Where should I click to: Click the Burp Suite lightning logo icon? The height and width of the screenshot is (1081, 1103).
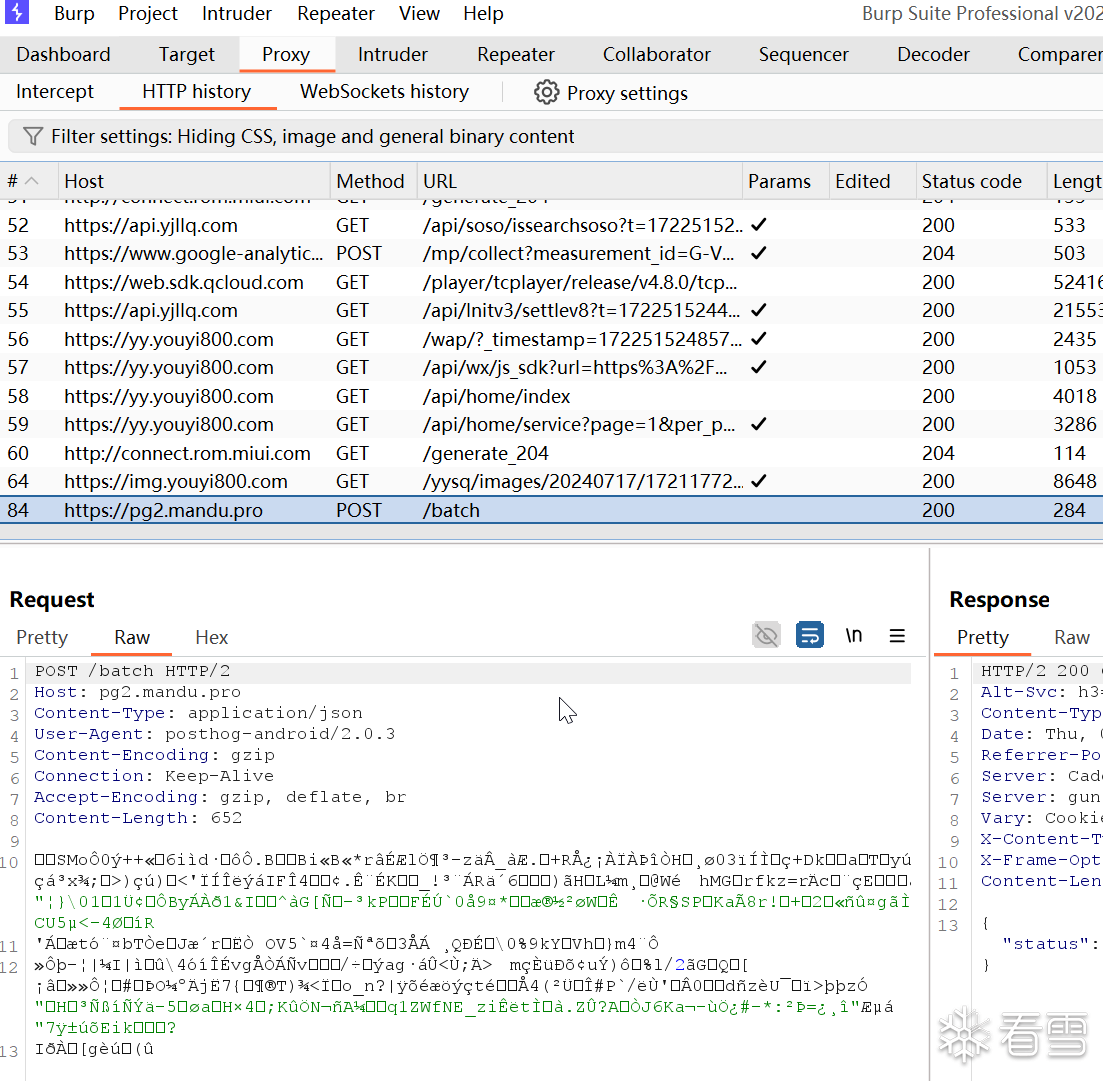(17, 12)
